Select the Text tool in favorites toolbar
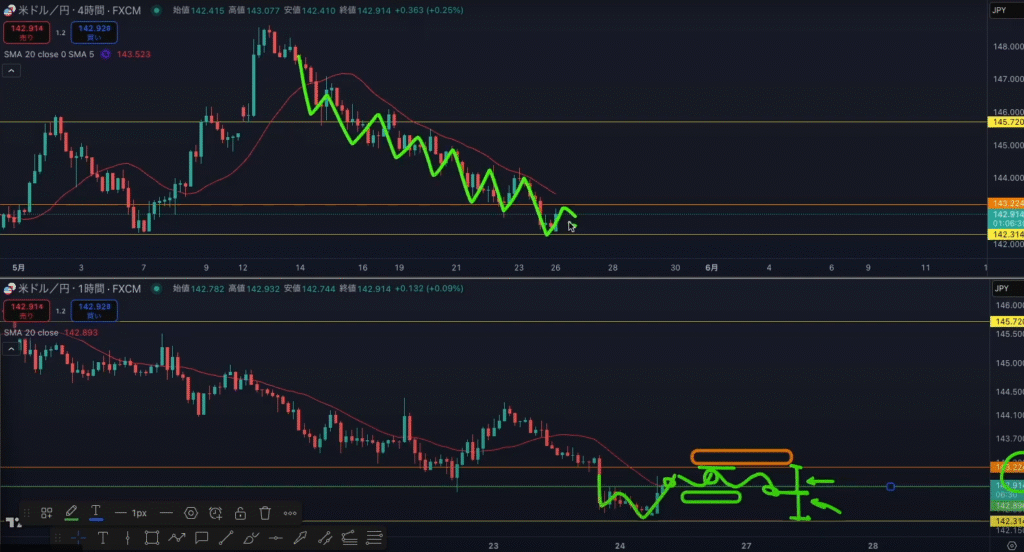Screen dimensions: 1024x552 [x=103, y=538]
